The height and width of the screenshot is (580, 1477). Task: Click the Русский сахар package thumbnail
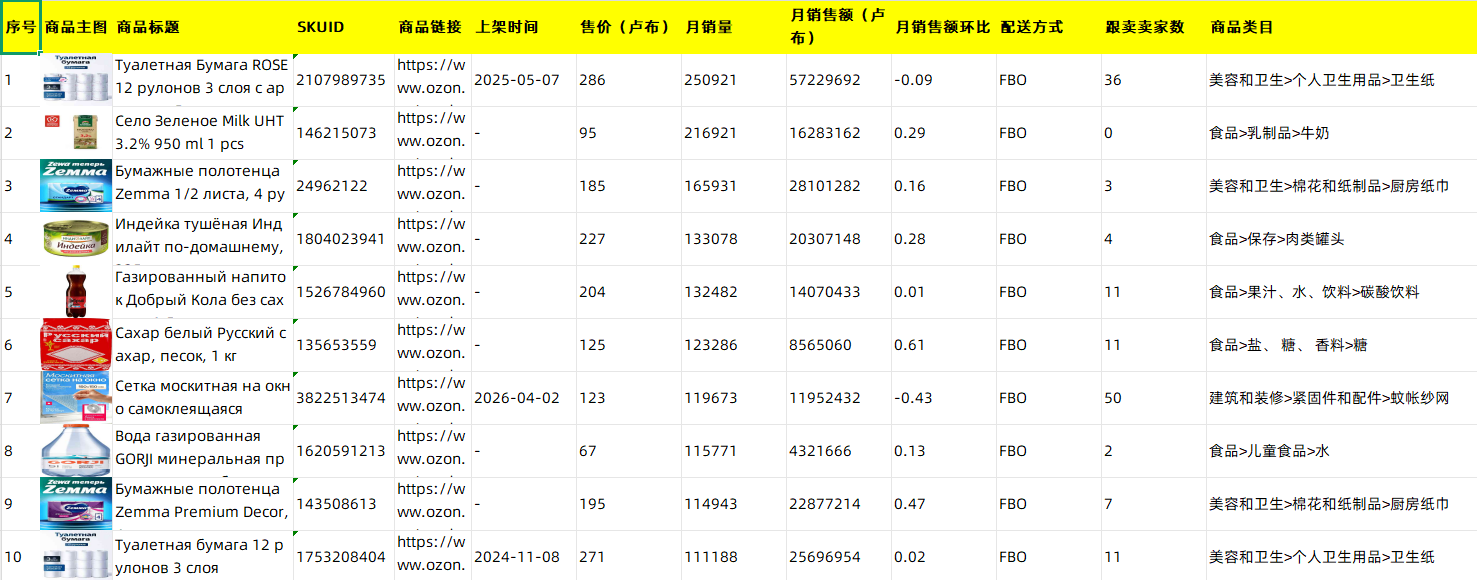click(76, 345)
